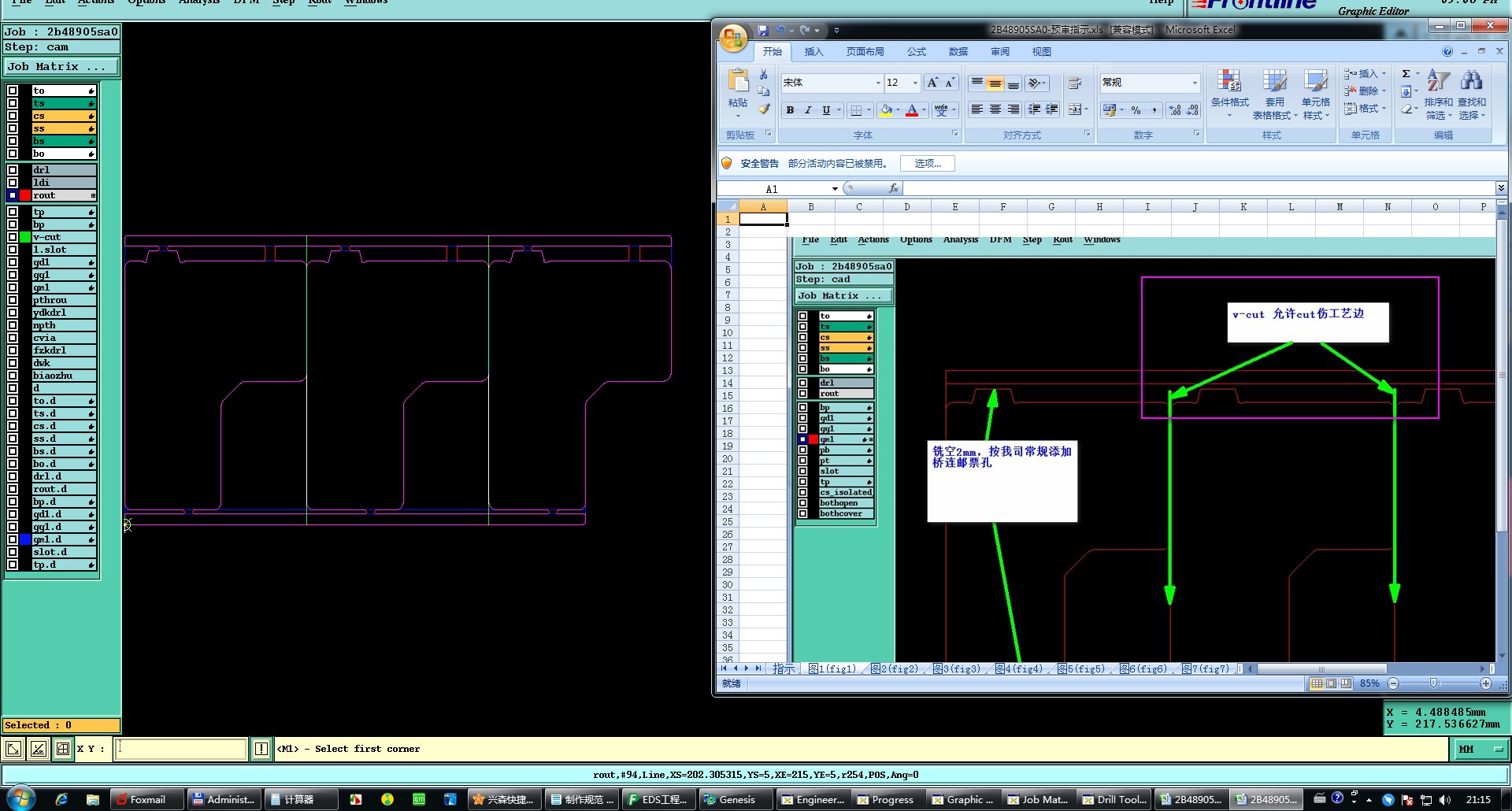Viewport: 1512px width, 811px height.
Task: Click the grid-panel icon beside X Y field
Action: coord(63,749)
